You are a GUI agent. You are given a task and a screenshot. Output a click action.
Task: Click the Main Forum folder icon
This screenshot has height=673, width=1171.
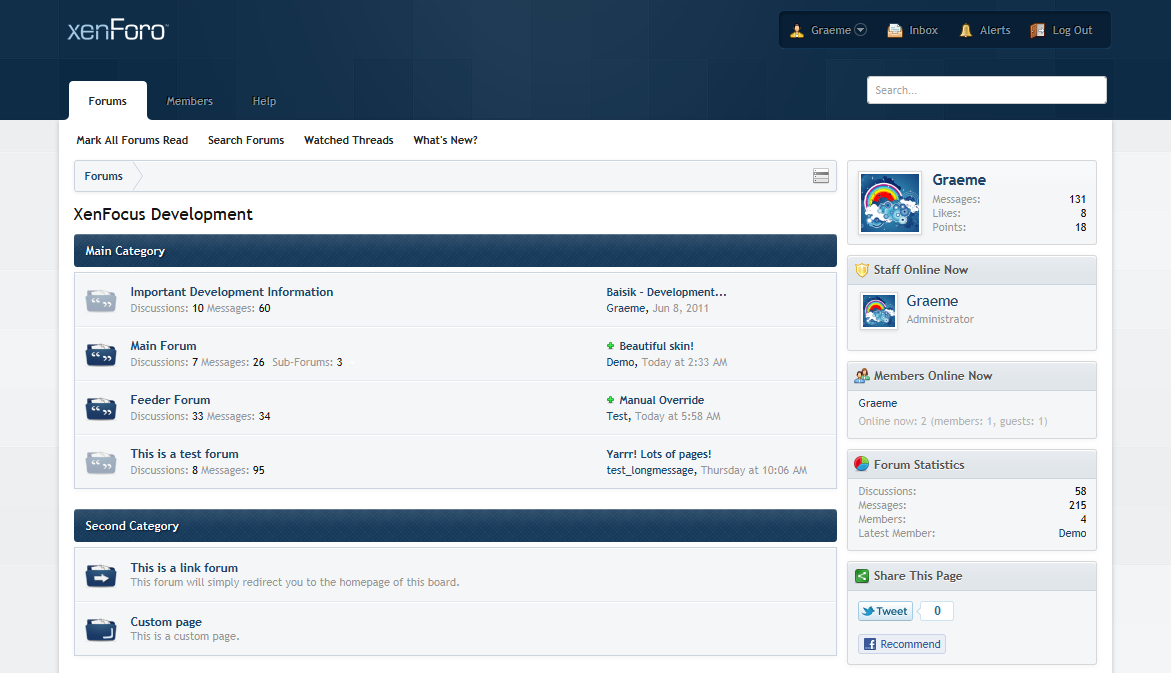pos(101,354)
